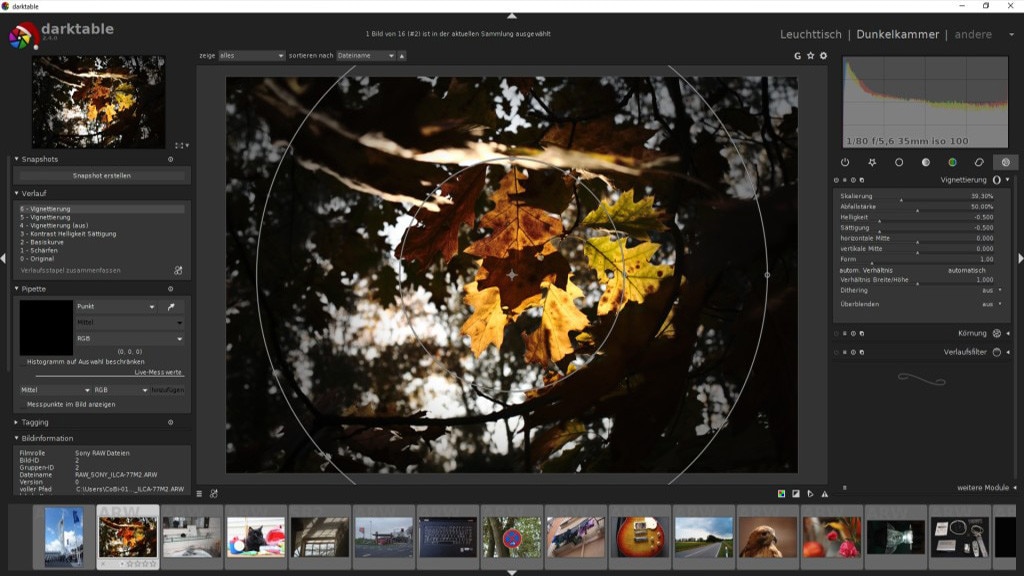Toggle Vignettierung module on/off power icon
This screenshot has height=576, width=1024.
coord(836,180)
